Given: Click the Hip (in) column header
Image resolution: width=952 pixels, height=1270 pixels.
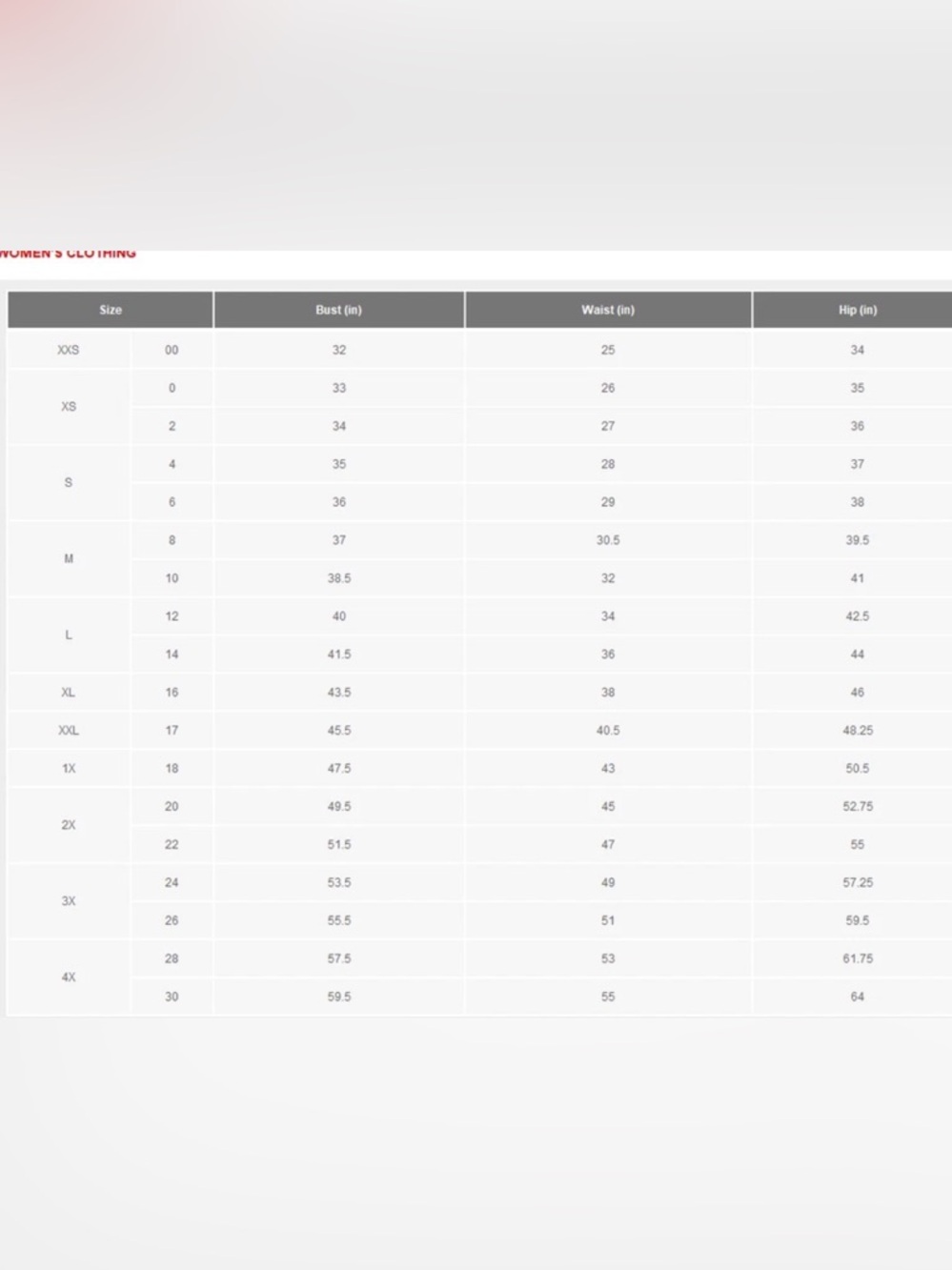Looking at the screenshot, I should [853, 310].
